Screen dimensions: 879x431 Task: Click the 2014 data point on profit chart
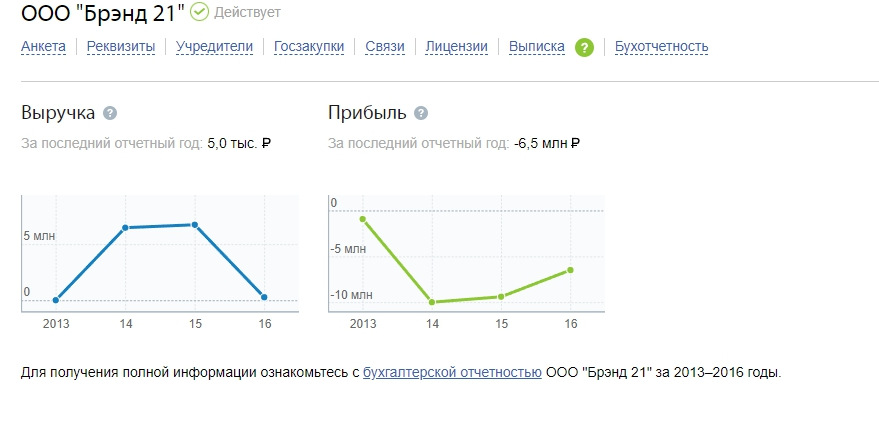tap(432, 302)
